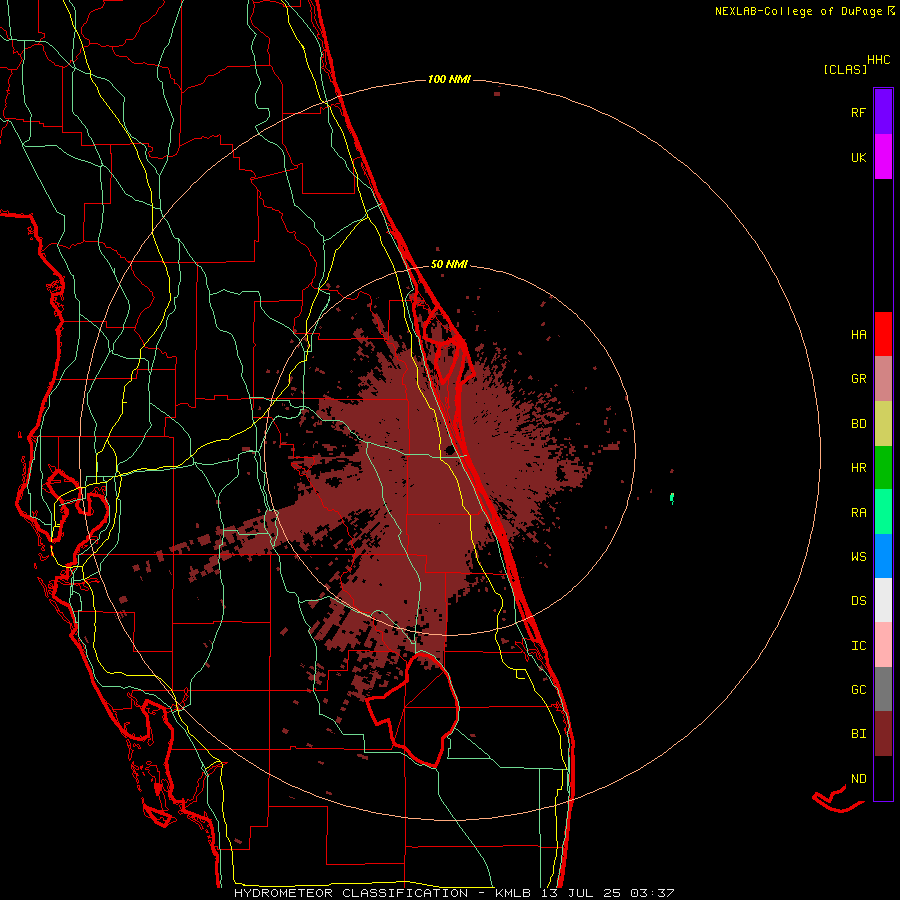Click the "BD" legend label
Image resolution: width=900 pixels, height=900 pixels.
click(858, 424)
